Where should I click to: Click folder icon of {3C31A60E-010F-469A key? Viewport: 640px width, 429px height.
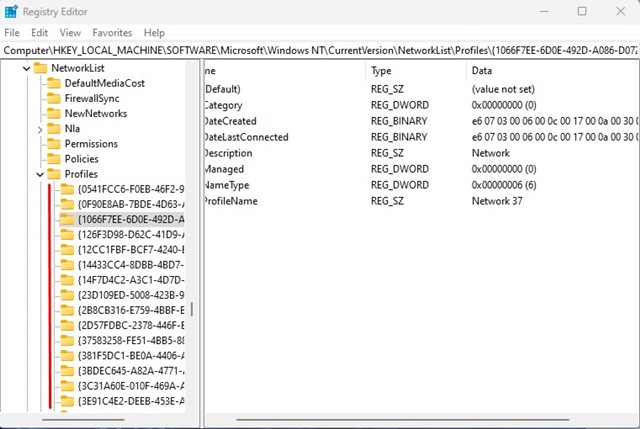click(67, 385)
